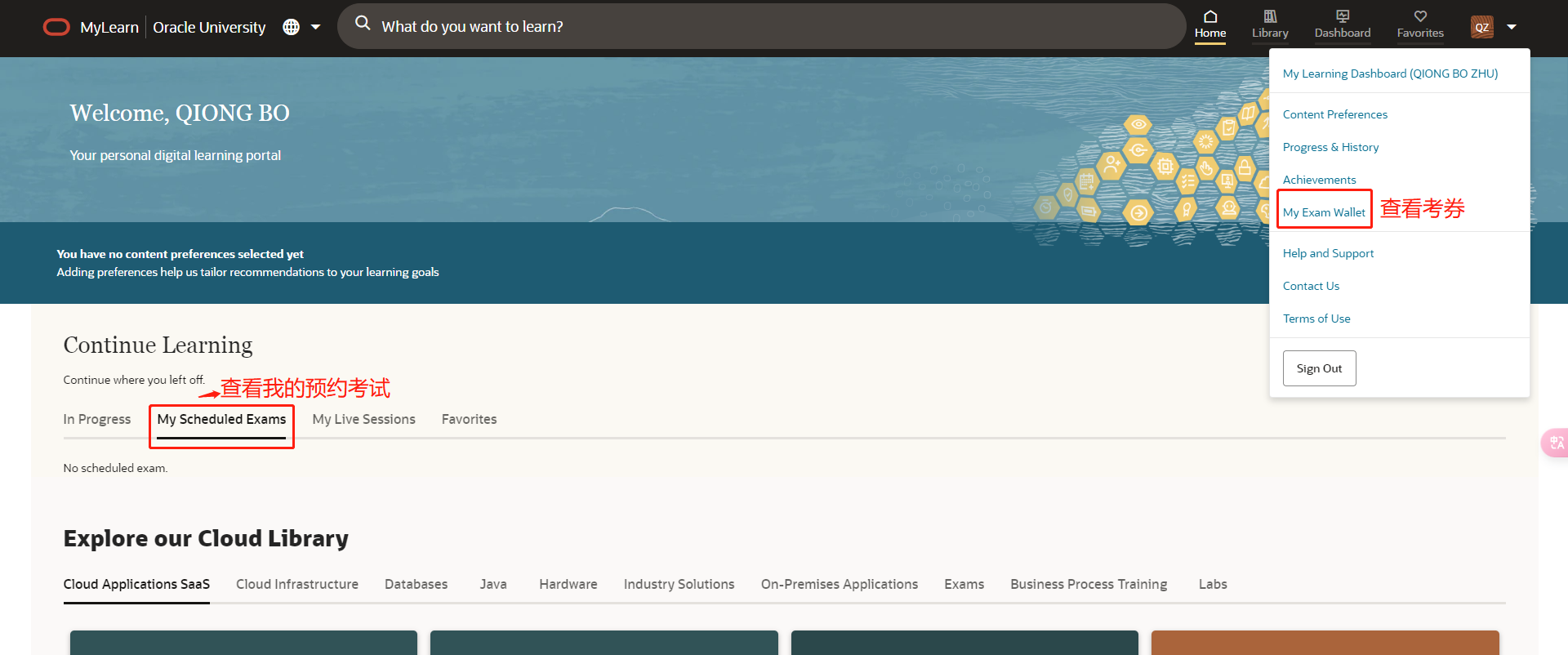Choose Achievements in profile menu

(1319, 180)
